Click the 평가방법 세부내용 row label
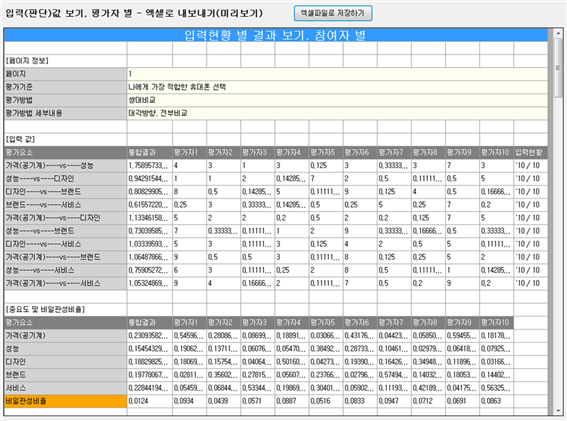The width and height of the screenshot is (567, 421). [x=65, y=113]
